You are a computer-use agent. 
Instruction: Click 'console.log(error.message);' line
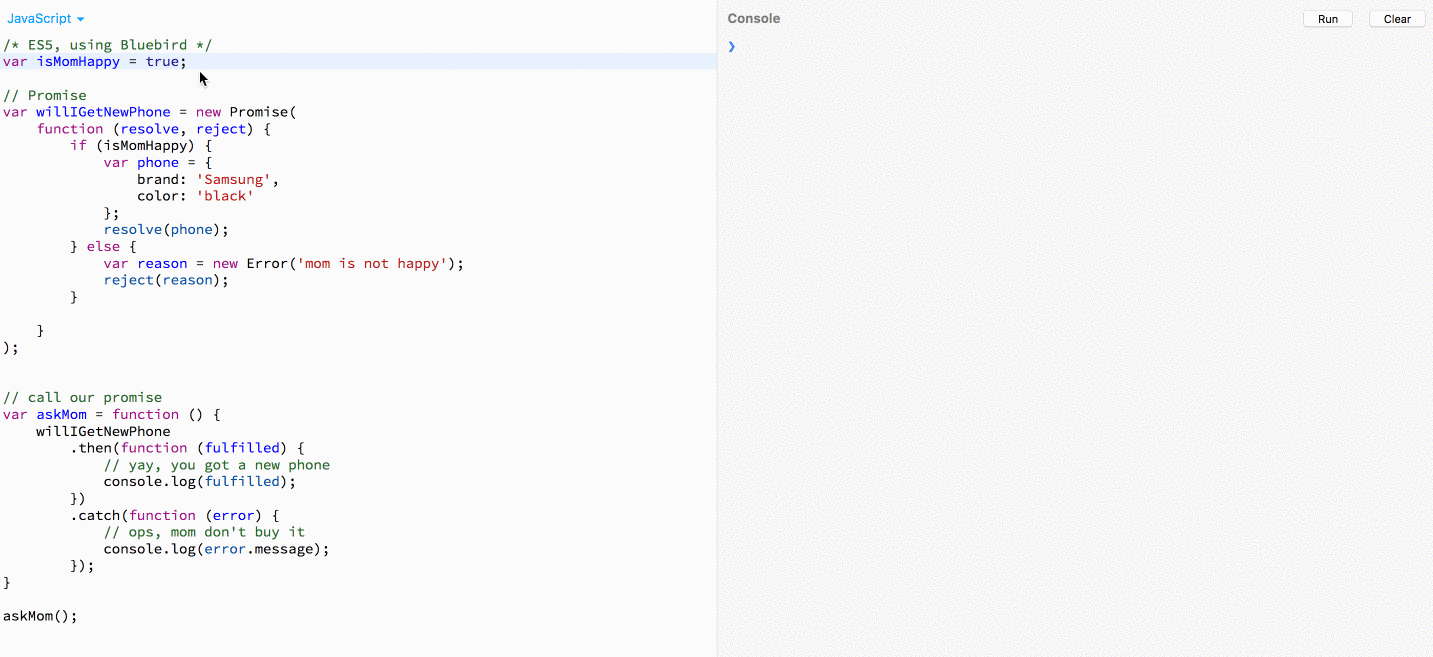217,549
